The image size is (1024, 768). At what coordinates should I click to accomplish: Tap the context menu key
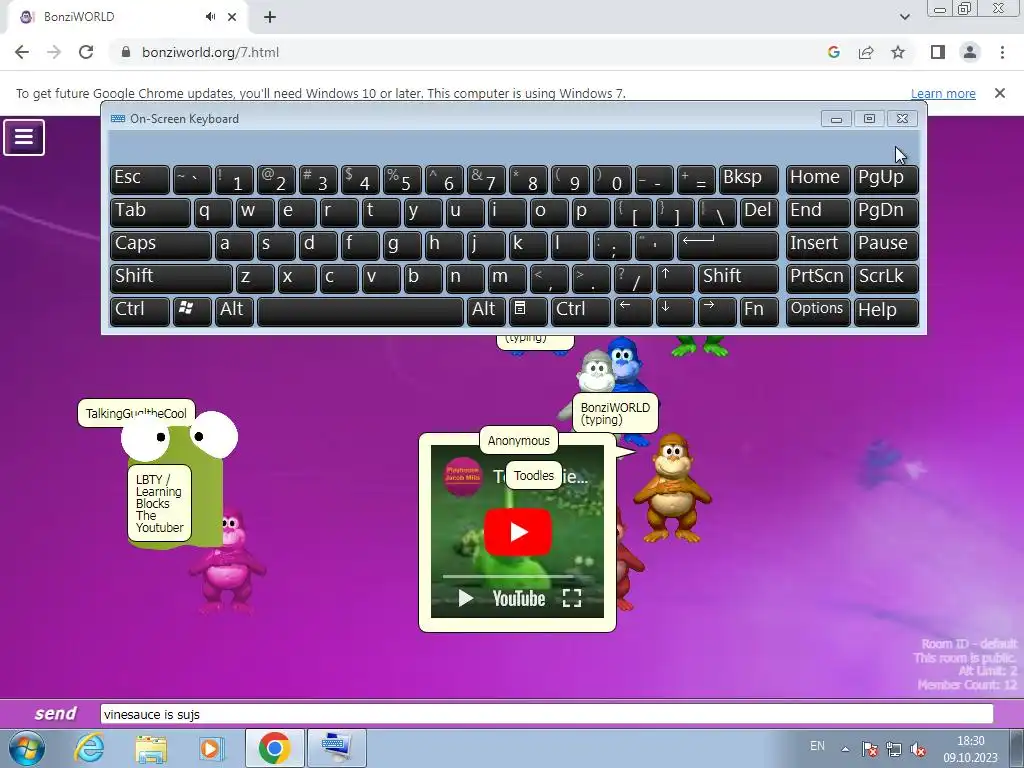pos(528,310)
